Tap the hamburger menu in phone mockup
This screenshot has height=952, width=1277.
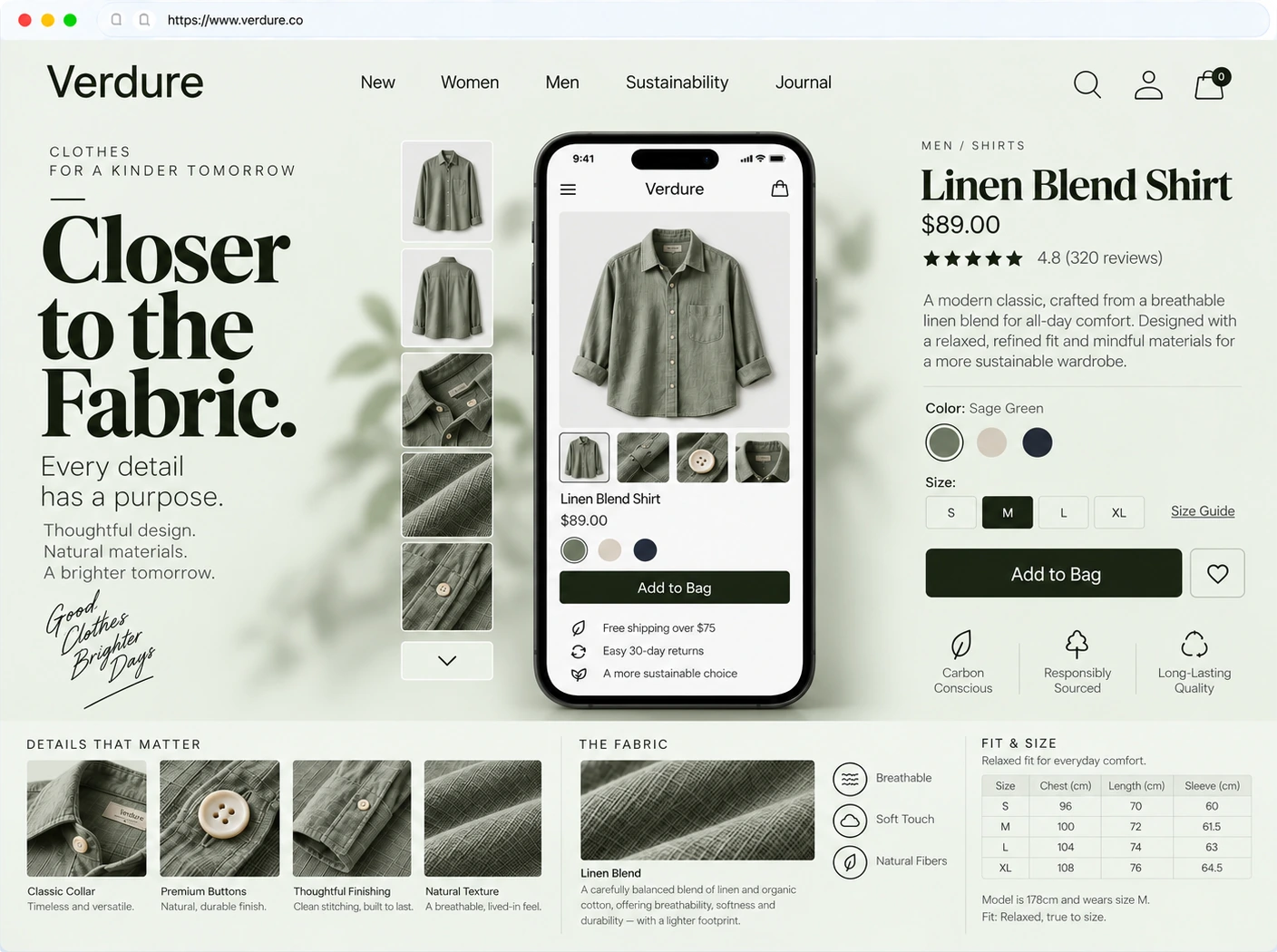tap(569, 189)
